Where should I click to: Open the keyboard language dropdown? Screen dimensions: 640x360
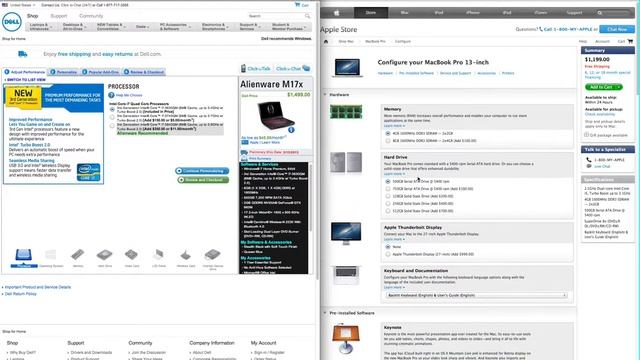tap(477, 295)
